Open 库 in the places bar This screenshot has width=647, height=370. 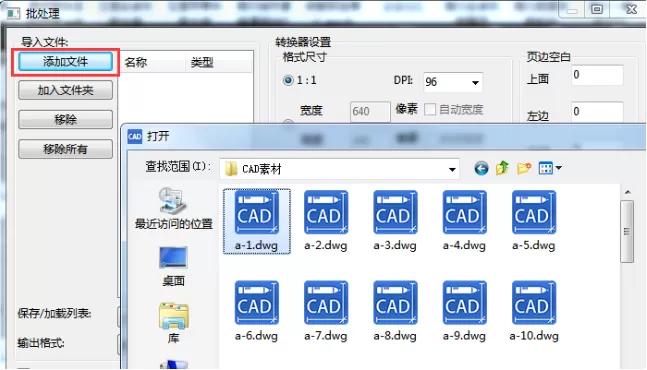click(x=173, y=323)
